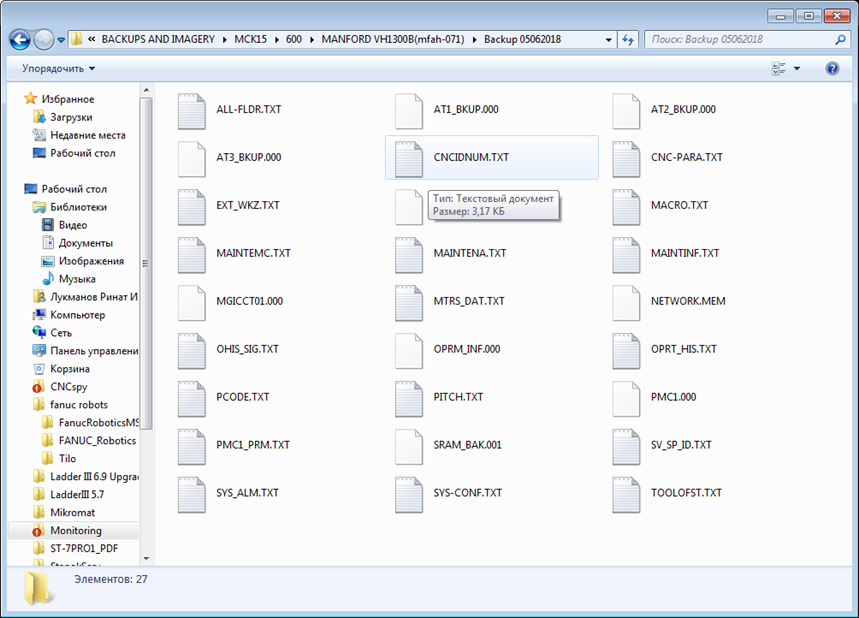Open the Упорядочить dropdown menu

coord(59,68)
